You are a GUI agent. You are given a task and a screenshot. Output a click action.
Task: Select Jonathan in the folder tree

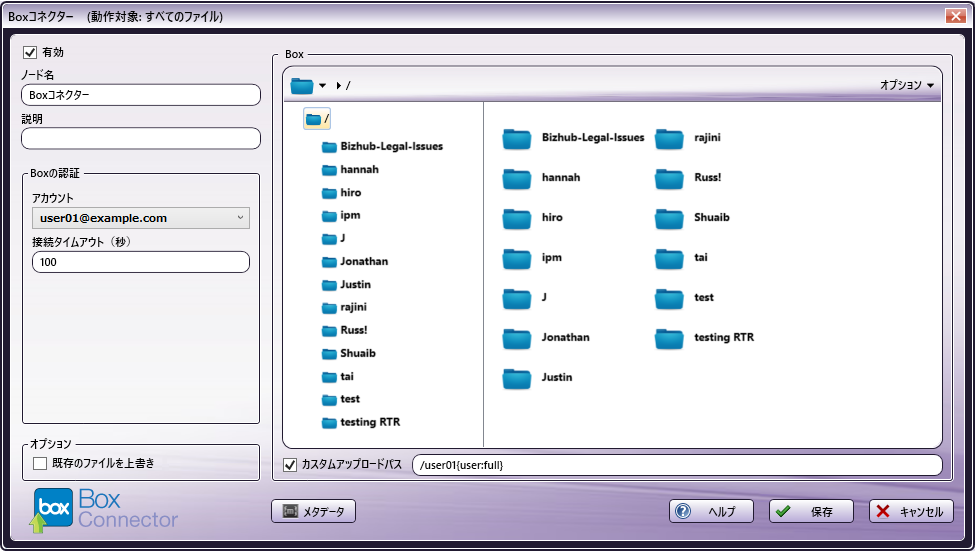pos(363,261)
